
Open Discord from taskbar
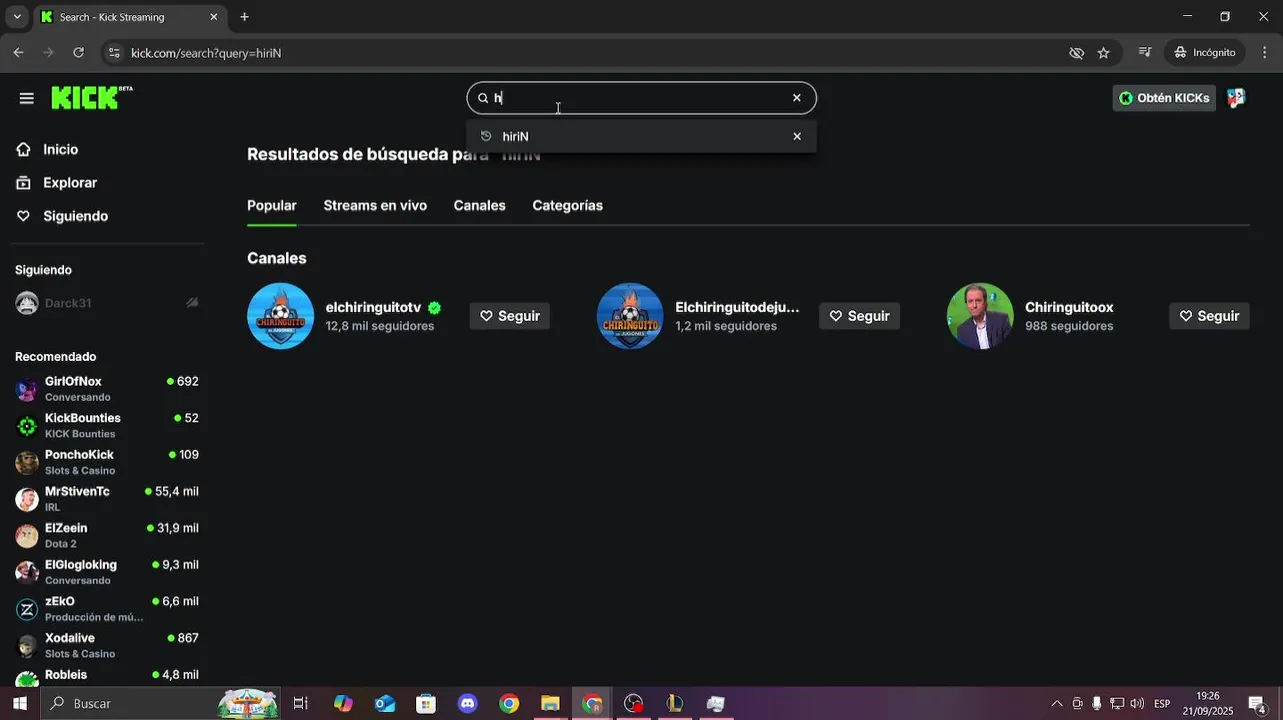[467, 704]
